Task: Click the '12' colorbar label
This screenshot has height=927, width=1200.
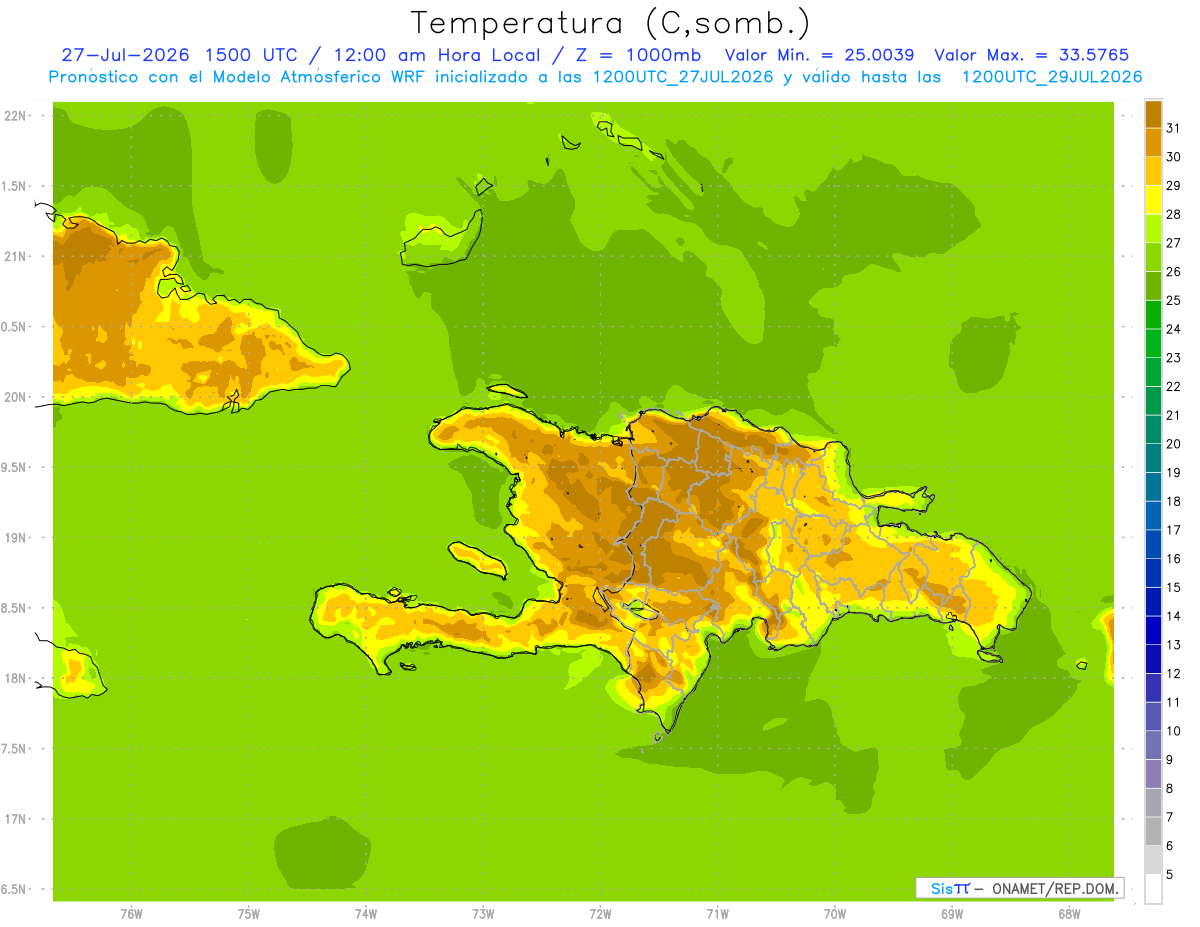Action: pos(1174,673)
